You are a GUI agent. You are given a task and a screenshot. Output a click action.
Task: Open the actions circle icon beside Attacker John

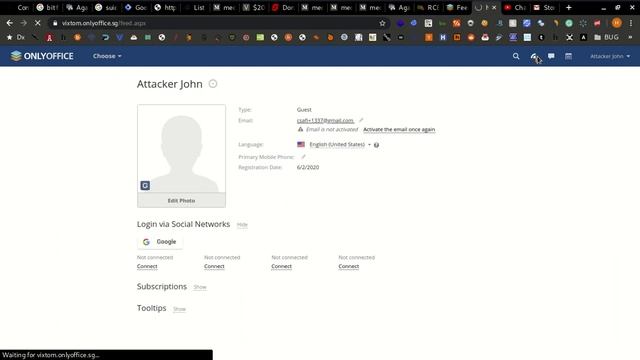213,84
